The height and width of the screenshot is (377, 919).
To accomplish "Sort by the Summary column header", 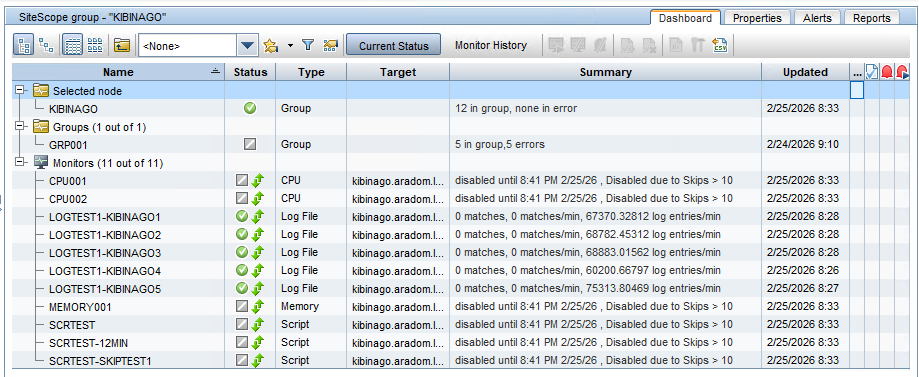I will click(x=605, y=72).
